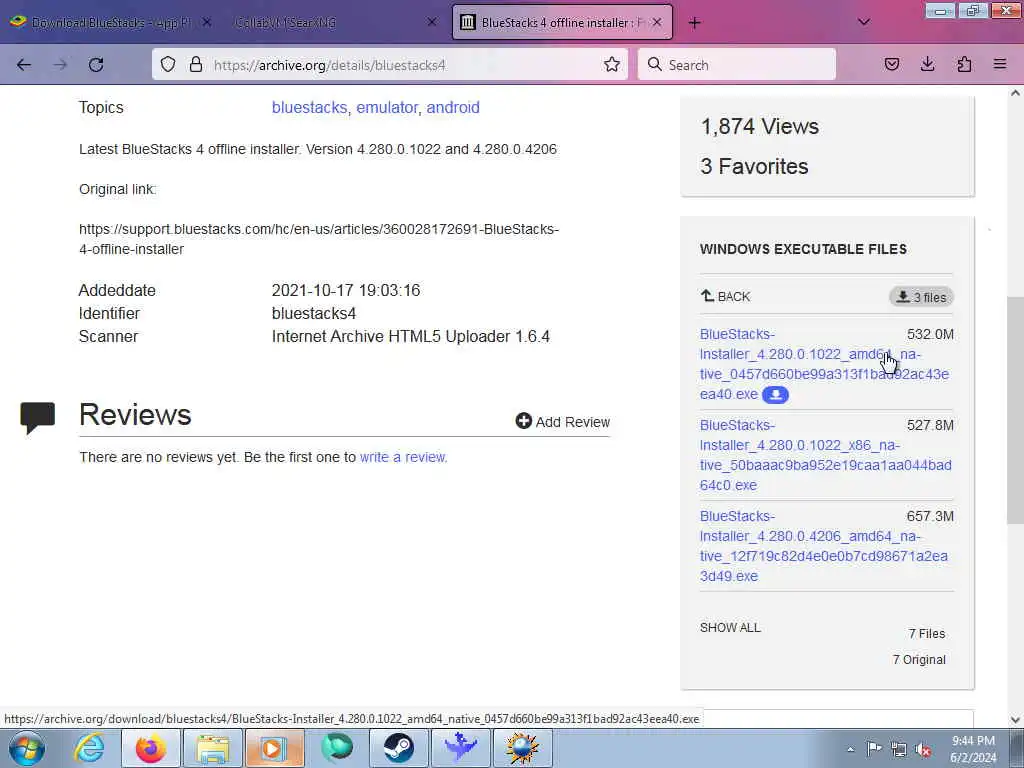
Task: Reload the current page
Action: [96, 65]
